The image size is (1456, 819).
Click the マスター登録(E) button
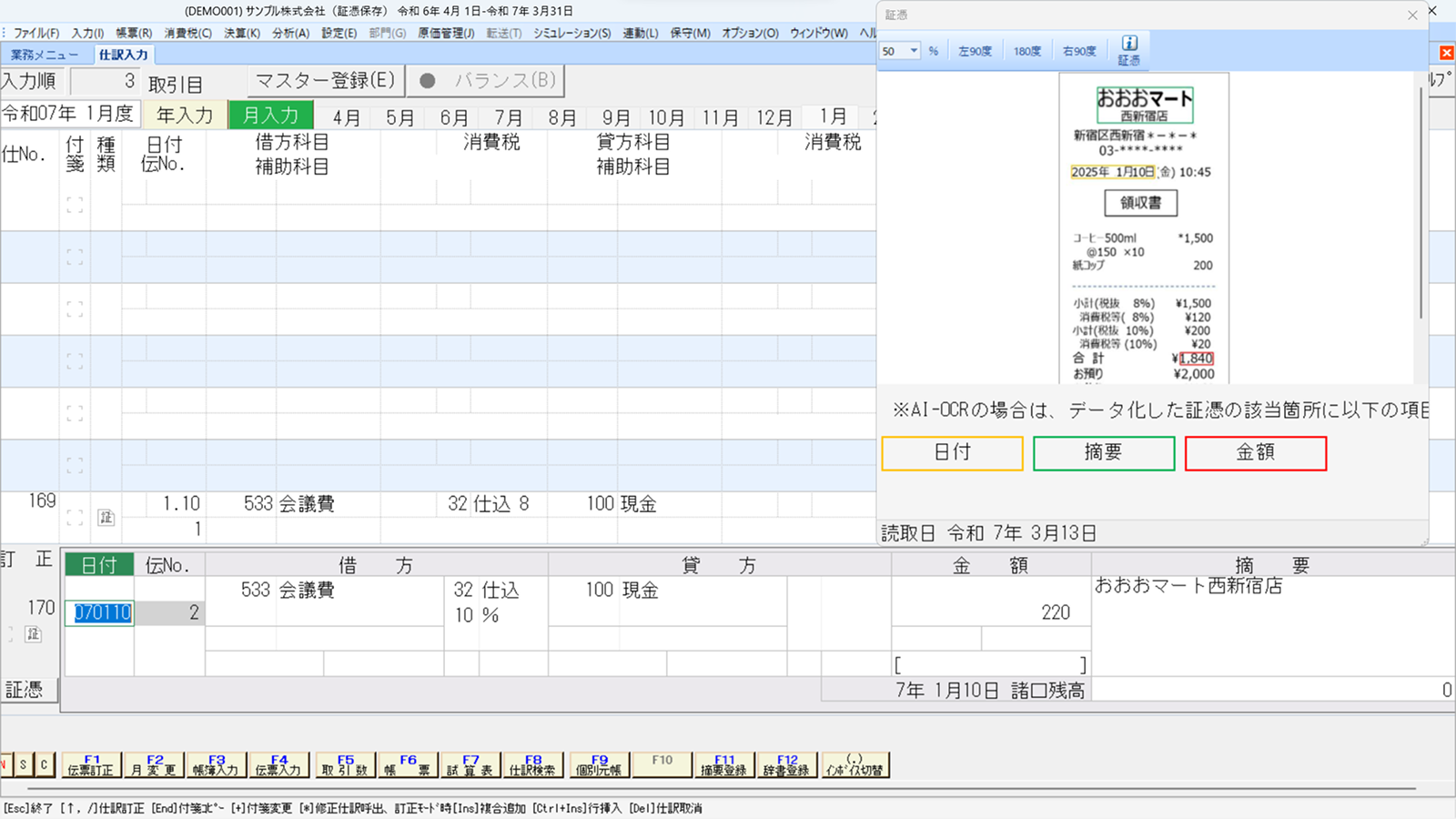point(325,81)
